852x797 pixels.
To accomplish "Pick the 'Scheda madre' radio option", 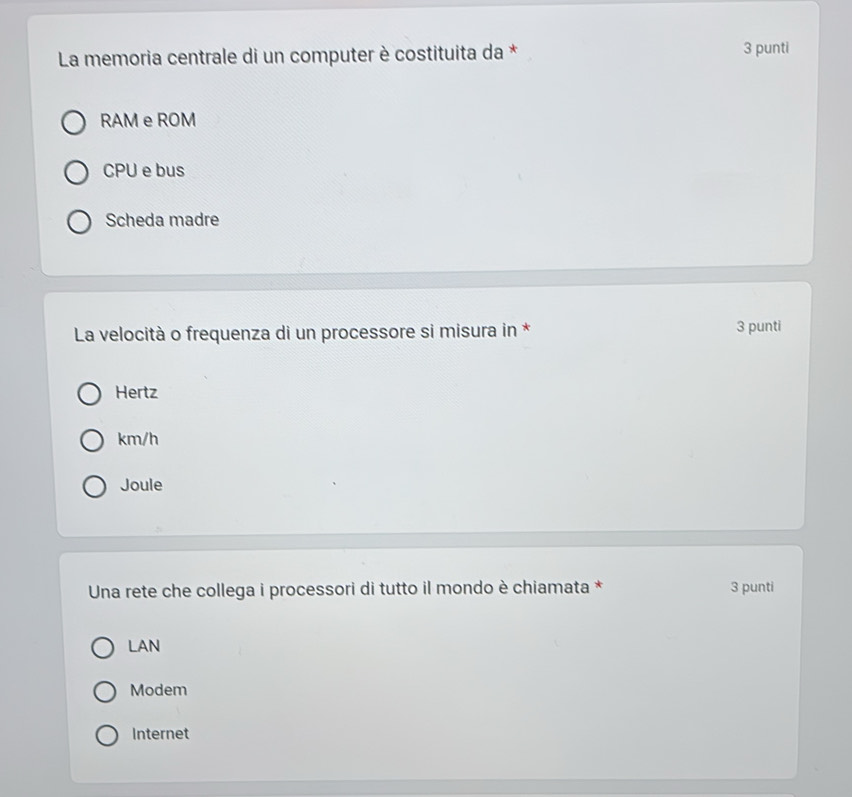I will click(x=79, y=222).
